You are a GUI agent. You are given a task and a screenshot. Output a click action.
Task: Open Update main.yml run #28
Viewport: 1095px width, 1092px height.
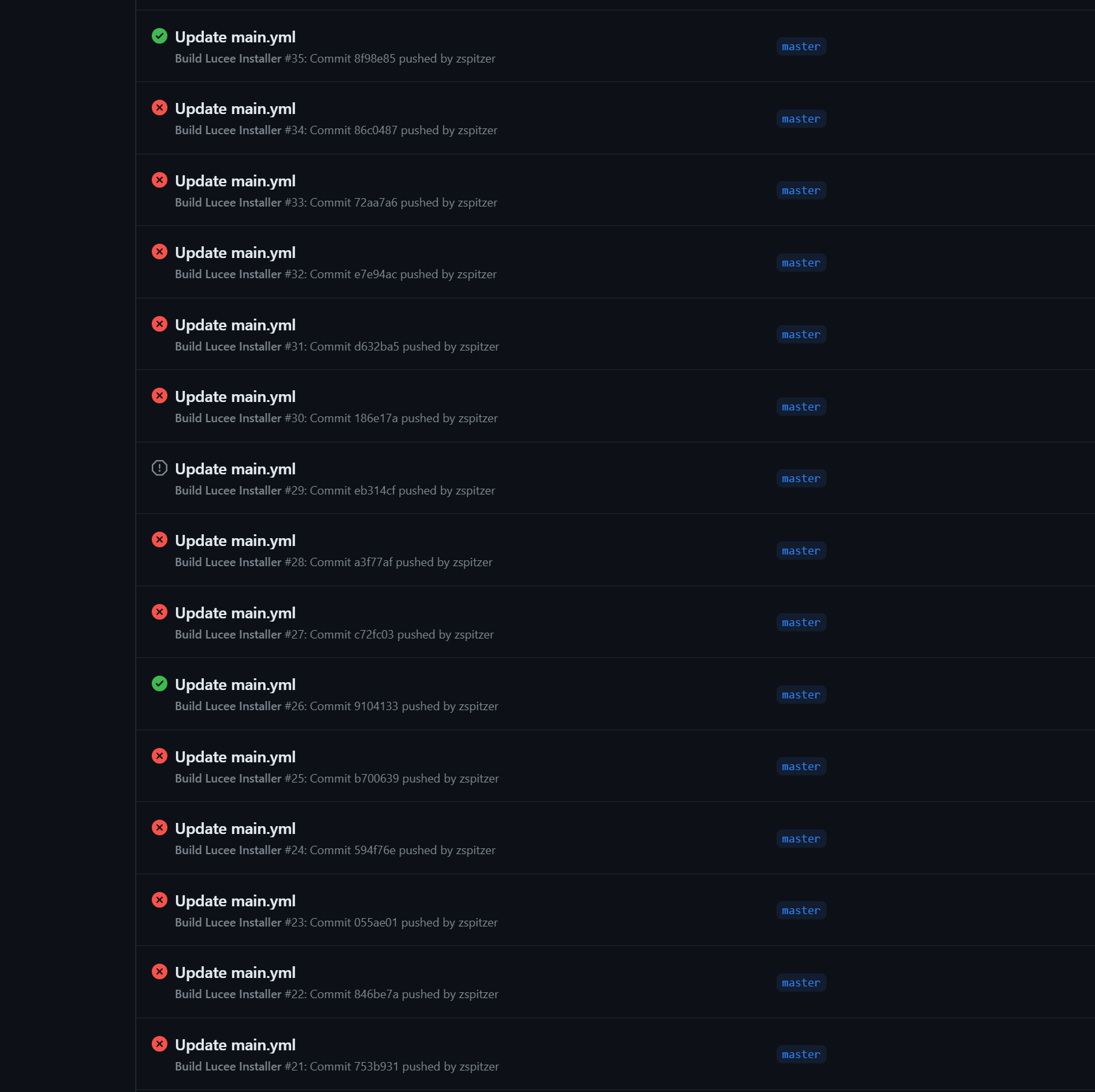pos(235,541)
